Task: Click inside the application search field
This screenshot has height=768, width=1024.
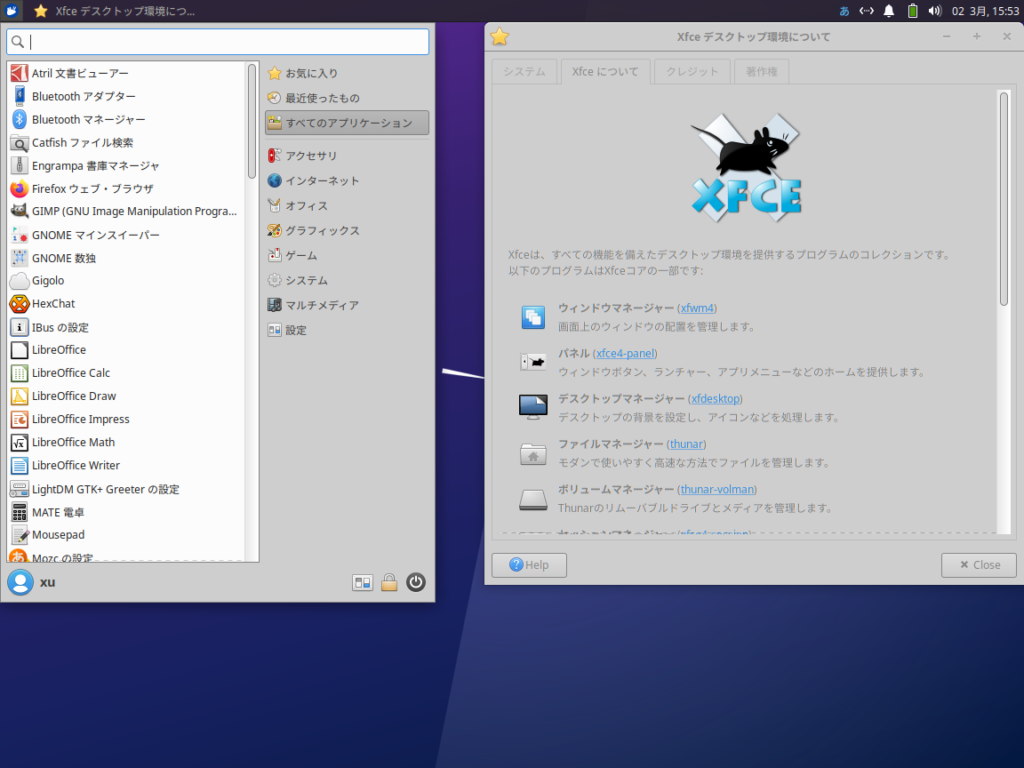Action: click(x=215, y=42)
